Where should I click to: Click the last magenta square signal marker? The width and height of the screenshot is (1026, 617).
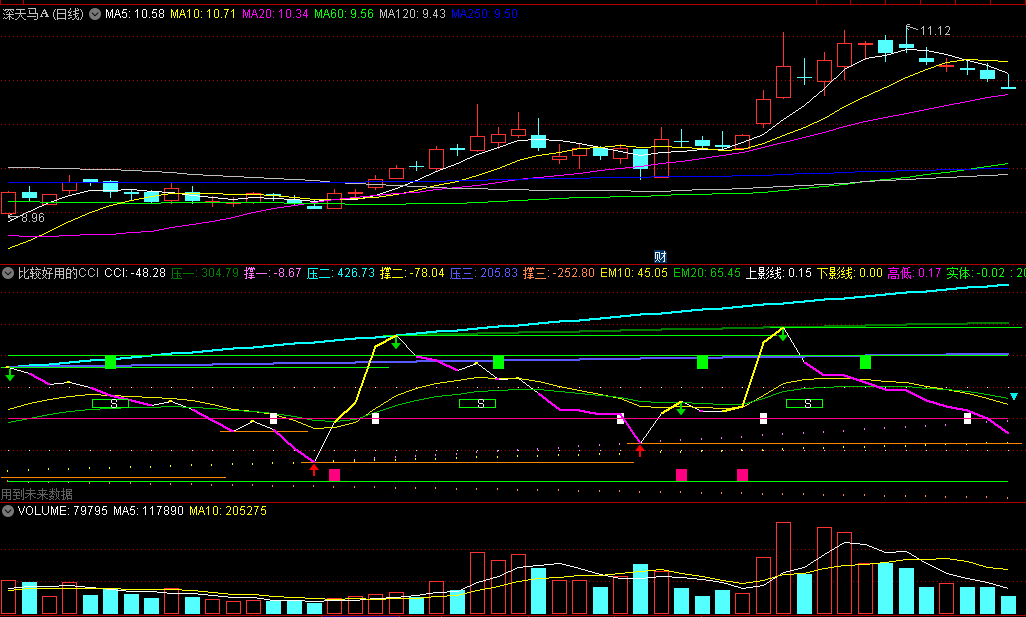pos(742,475)
